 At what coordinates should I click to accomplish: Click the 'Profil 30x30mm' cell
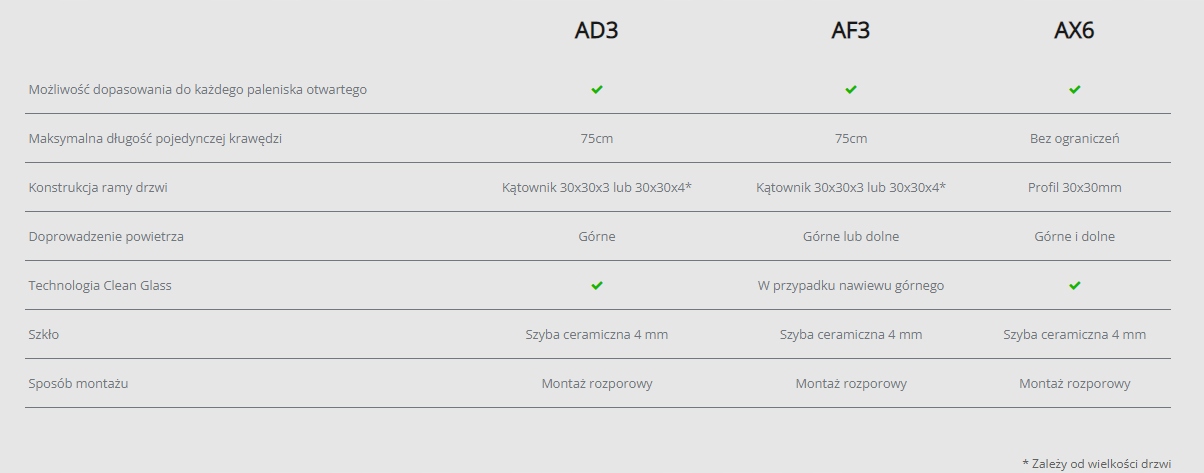click(1074, 187)
